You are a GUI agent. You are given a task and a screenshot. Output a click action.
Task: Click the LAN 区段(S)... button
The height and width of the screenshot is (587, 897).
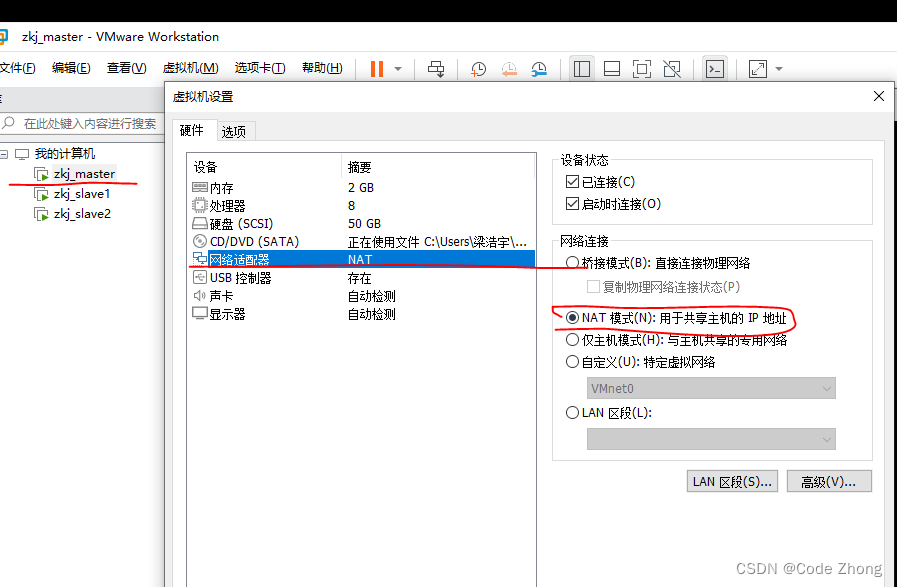pyautogui.click(x=732, y=481)
